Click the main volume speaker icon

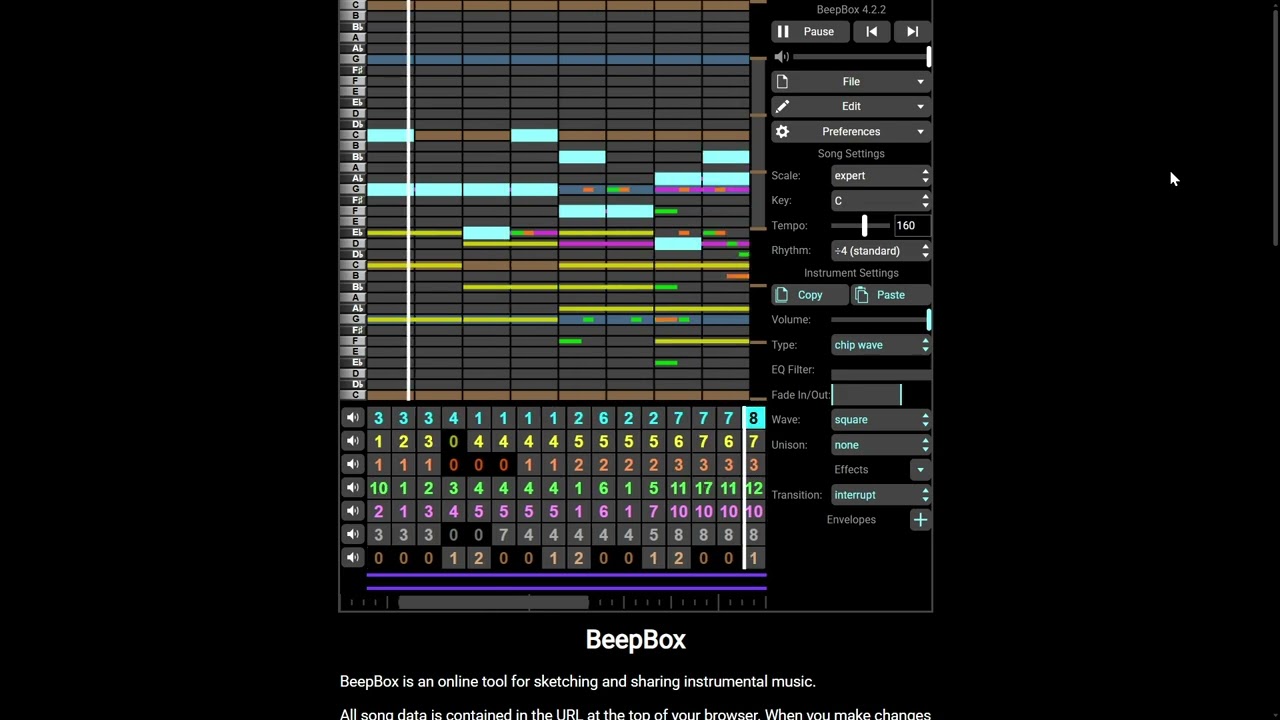(x=782, y=57)
